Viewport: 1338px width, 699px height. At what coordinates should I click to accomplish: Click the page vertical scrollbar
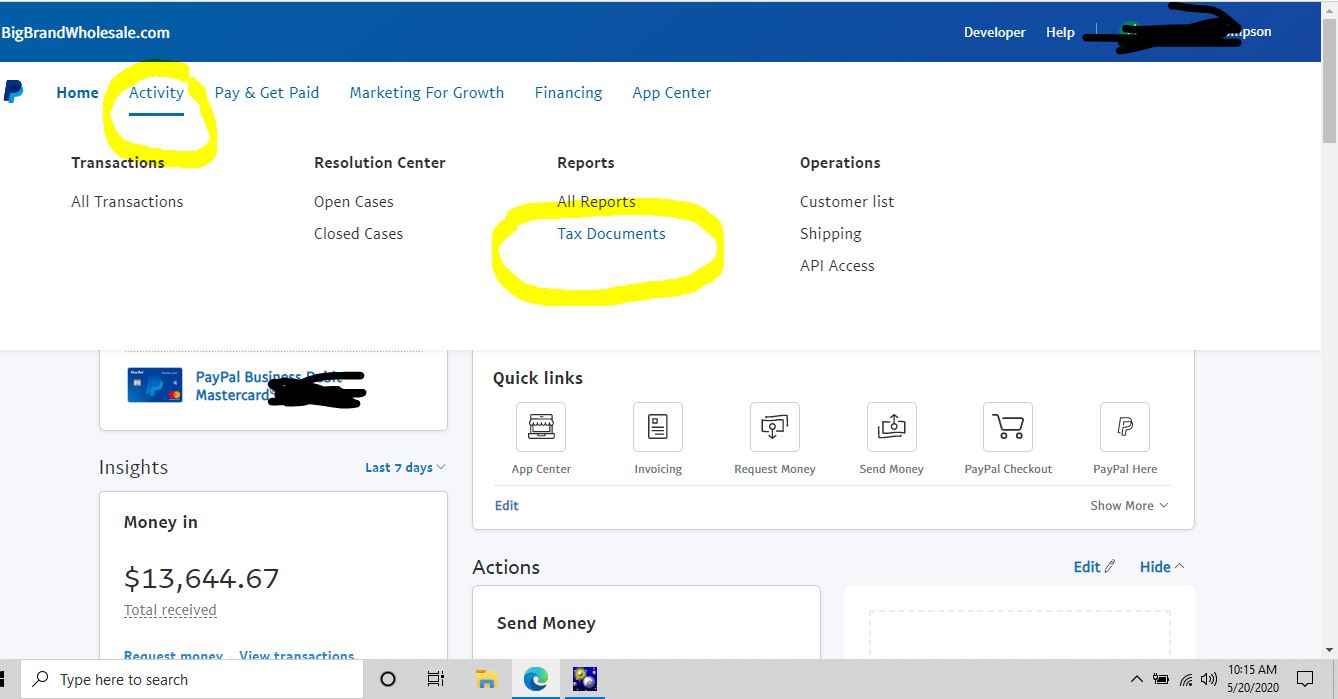click(x=1329, y=300)
